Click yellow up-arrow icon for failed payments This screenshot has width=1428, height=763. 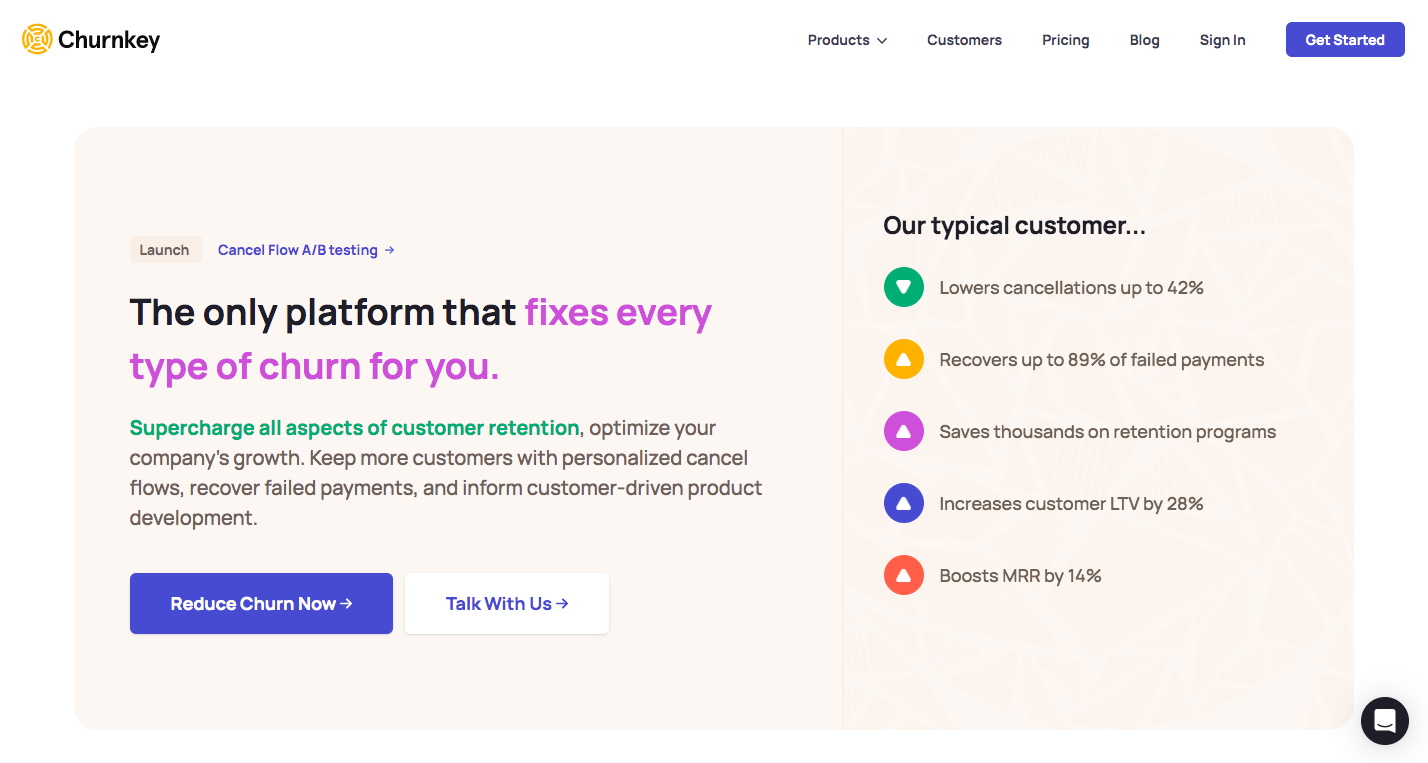click(903, 360)
